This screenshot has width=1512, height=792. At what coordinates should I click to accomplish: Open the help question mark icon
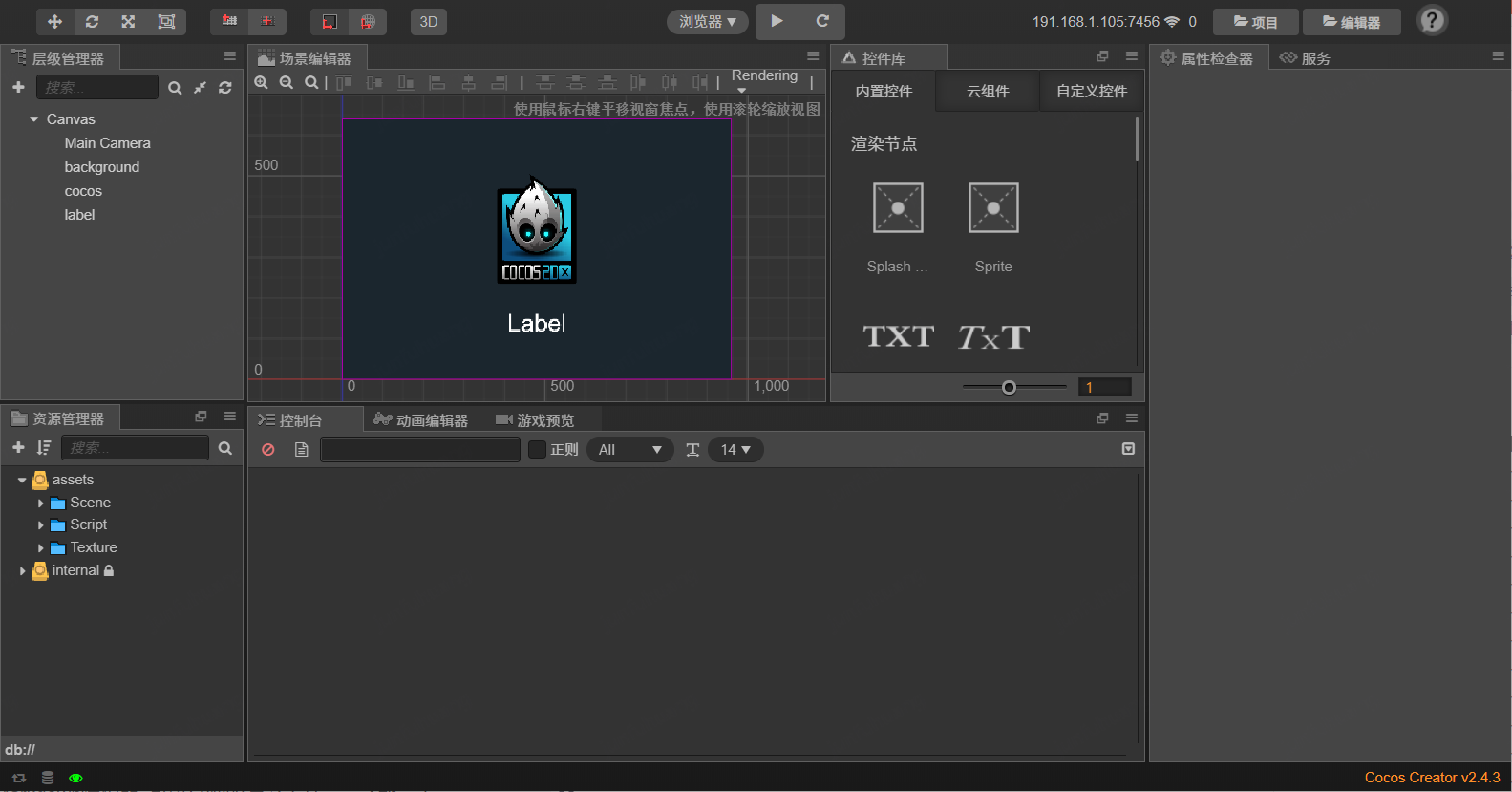pos(1432,20)
